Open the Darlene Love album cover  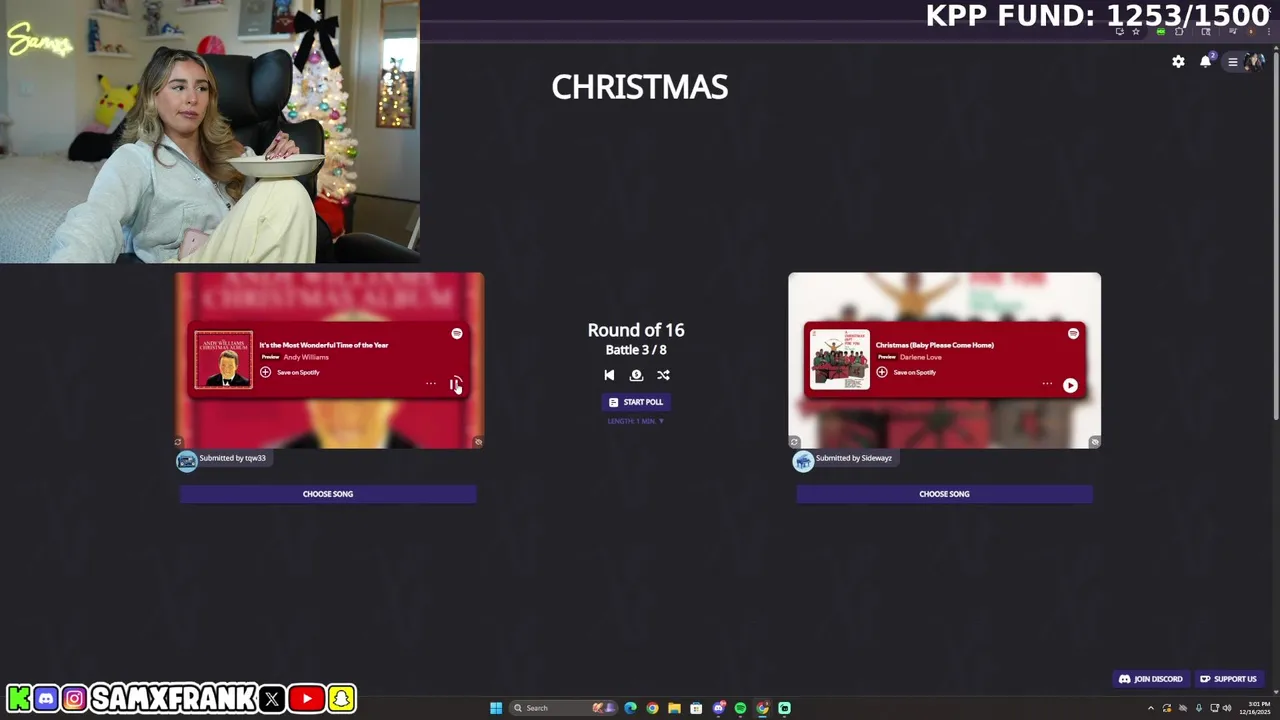click(x=840, y=359)
